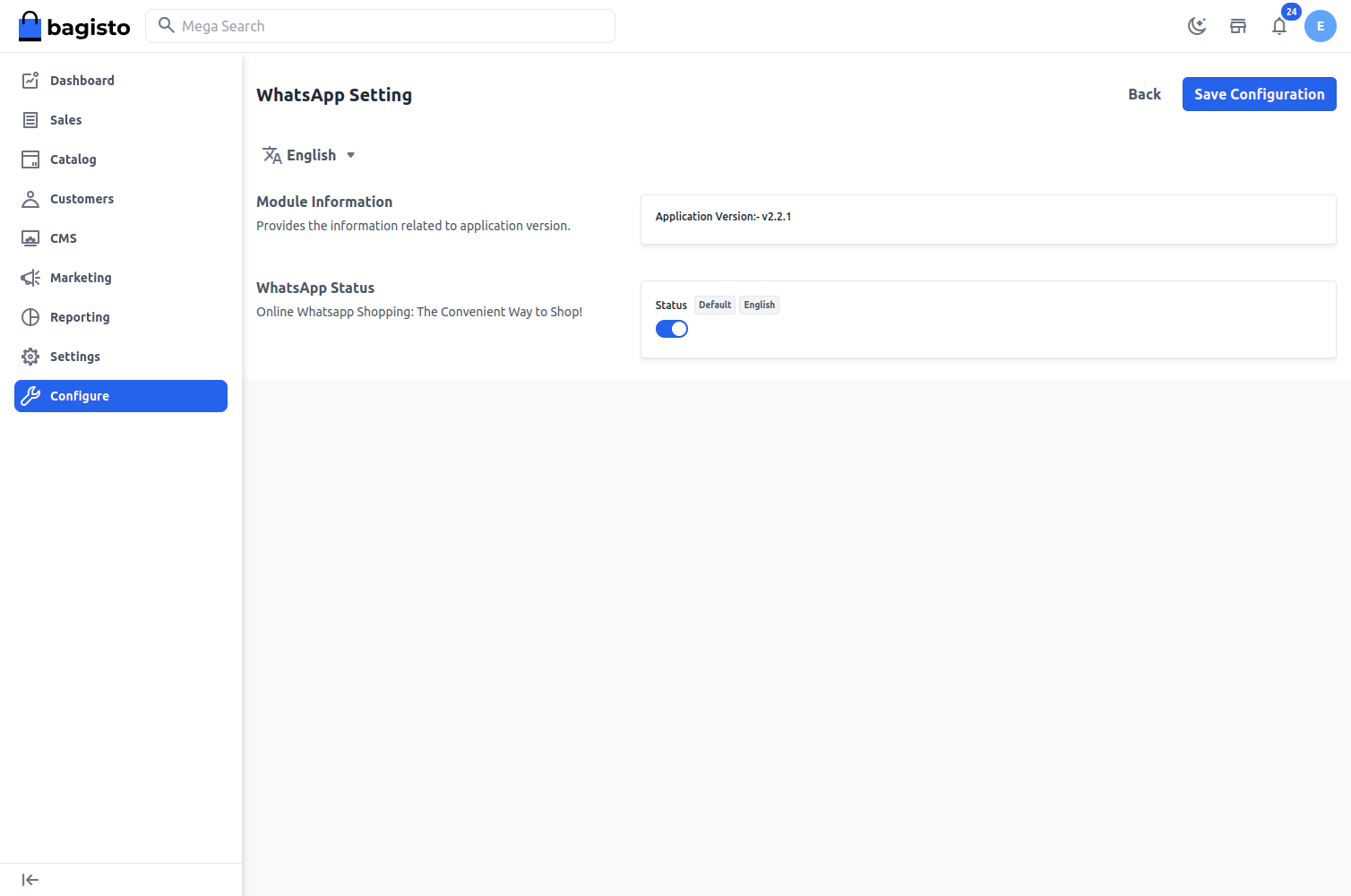Click the Settings gear icon
The image size is (1351, 896).
pos(30,357)
